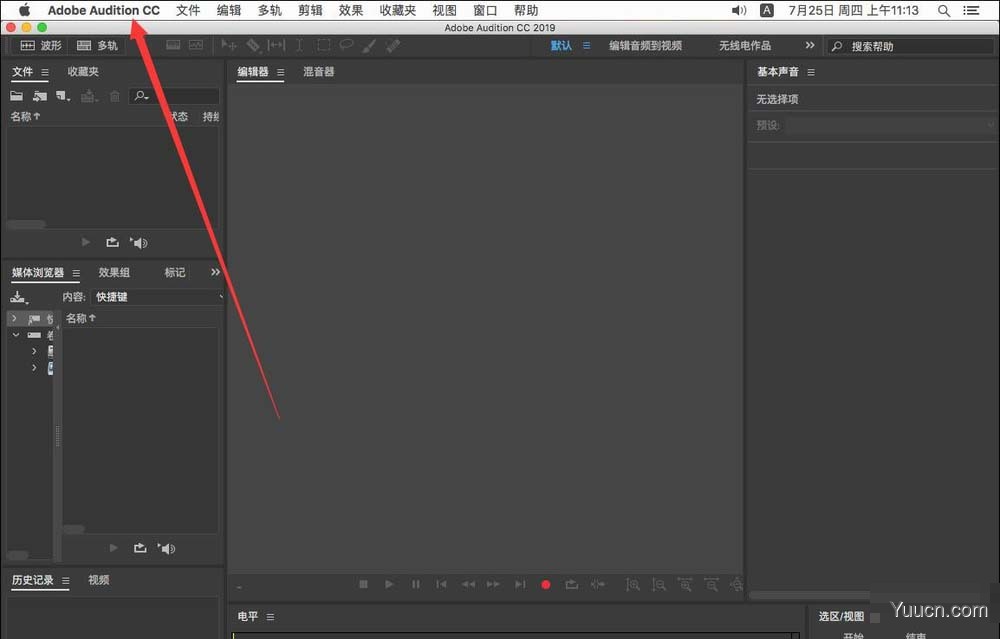Click the search input field in the Files panel
The width and height of the screenshot is (1000, 639).
(x=180, y=95)
